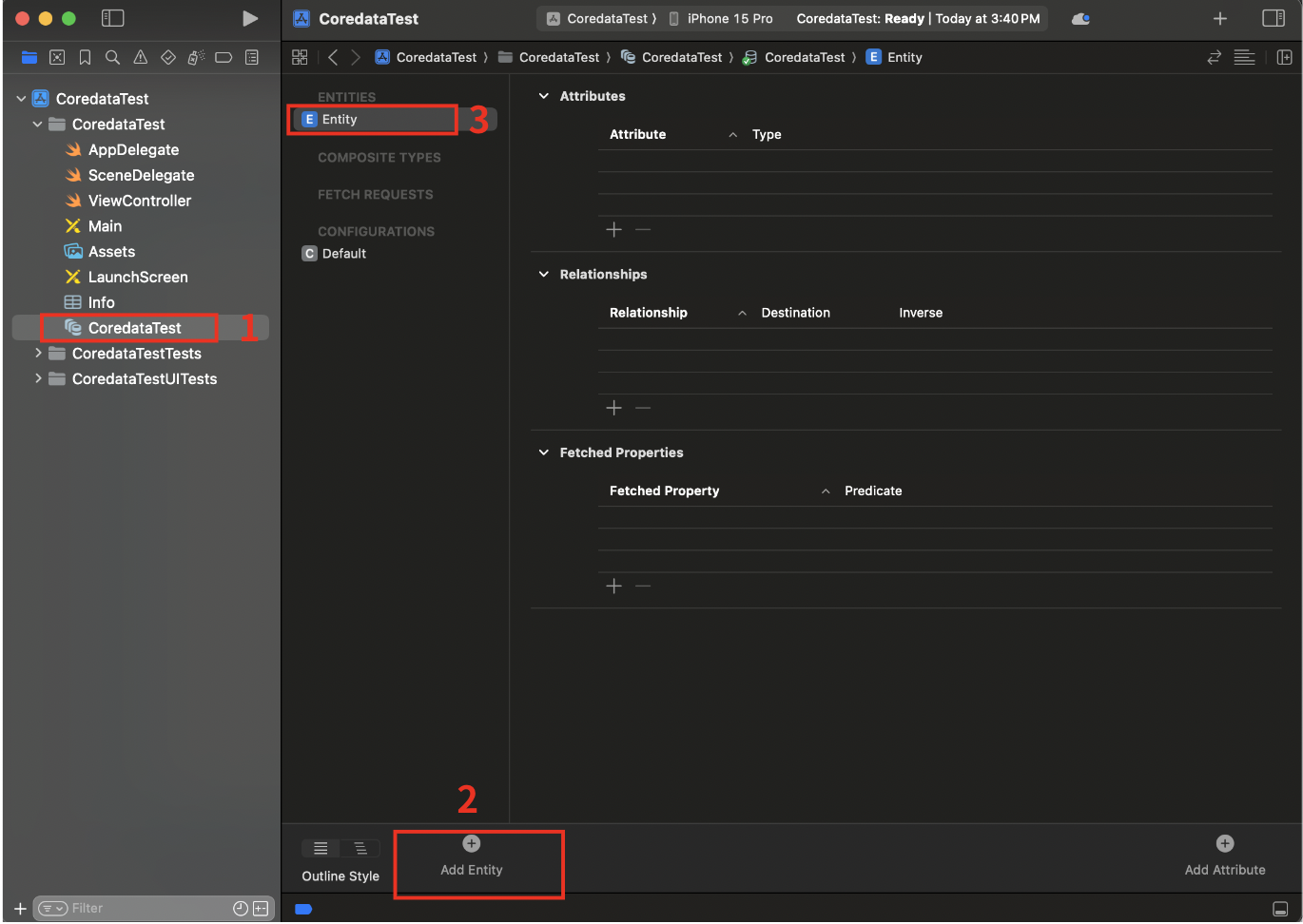Add relationship with plus under Relationships table
The height and width of the screenshot is (924, 1303).
tap(614, 408)
